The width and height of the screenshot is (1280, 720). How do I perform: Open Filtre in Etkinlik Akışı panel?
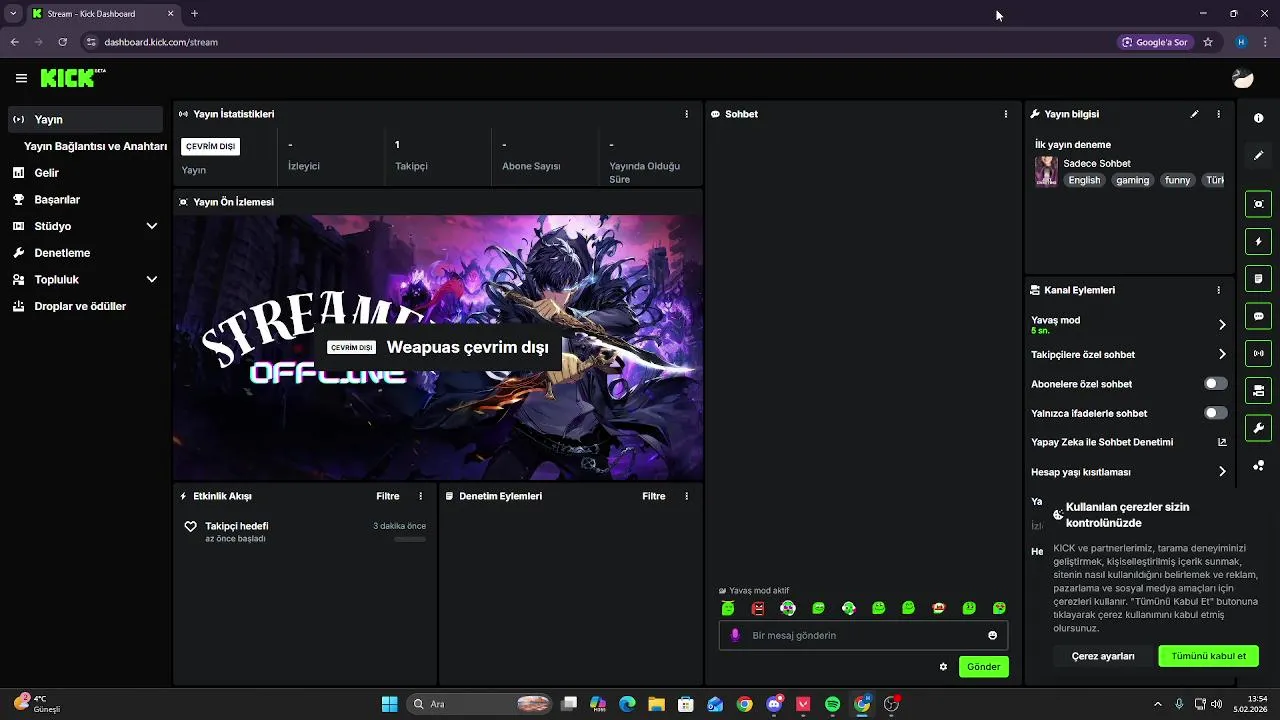(388, 496)
